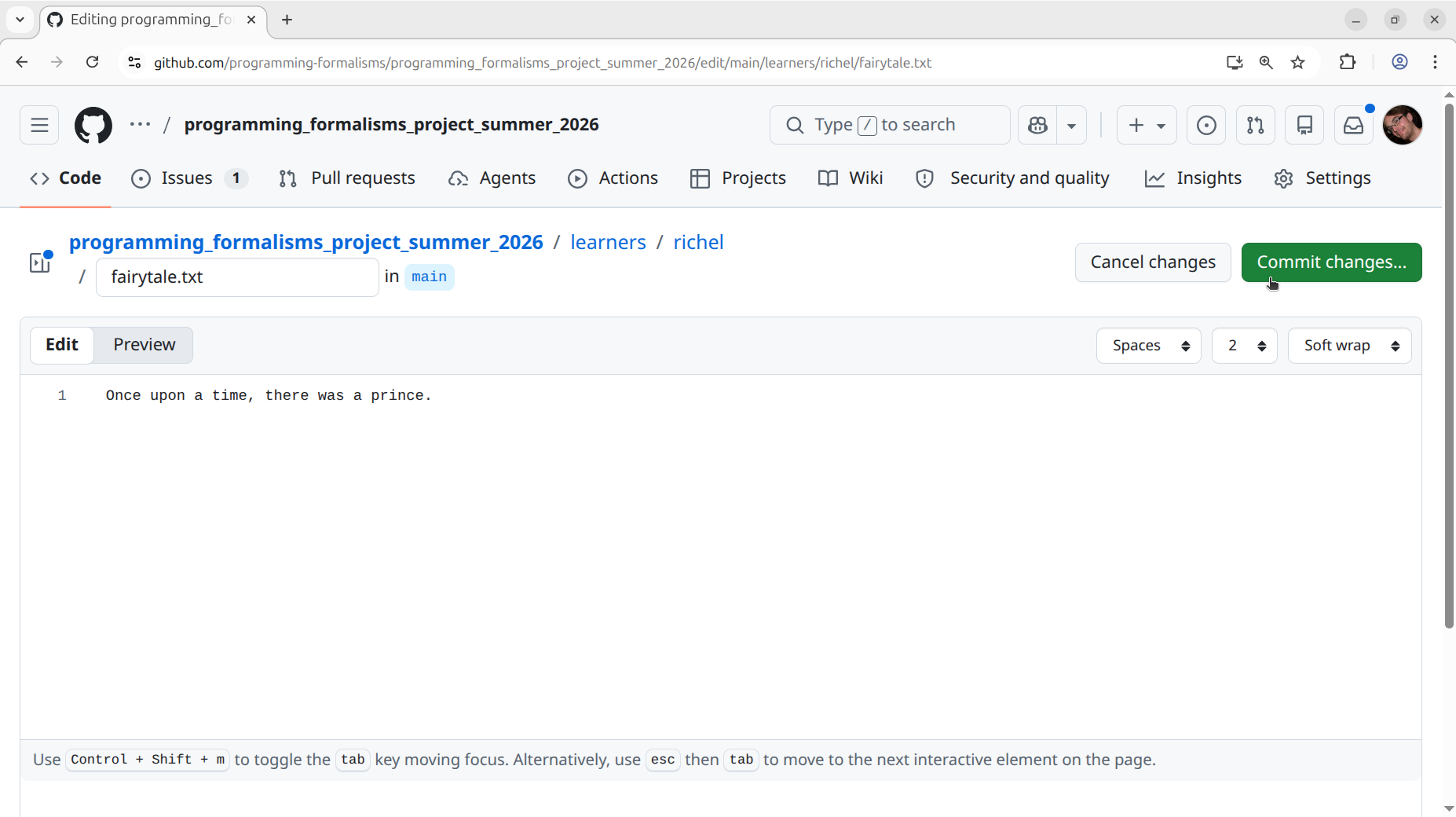The width and height of the screenshot is (1456, 817).
Task: Install app icon in address bar
Action: (x=1235, y=62)
